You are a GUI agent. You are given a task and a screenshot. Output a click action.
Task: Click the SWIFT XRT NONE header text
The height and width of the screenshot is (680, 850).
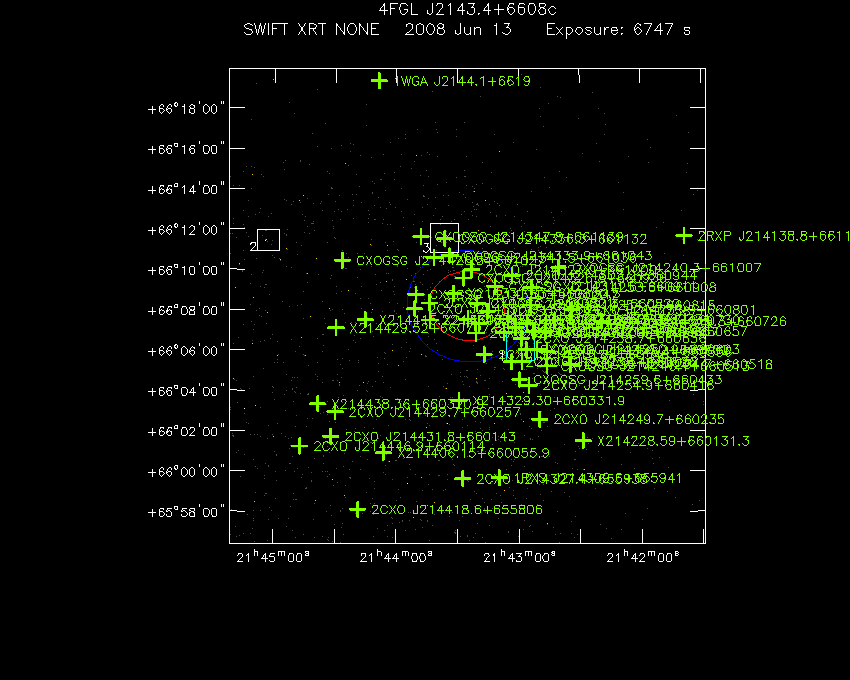click(311, 29)
